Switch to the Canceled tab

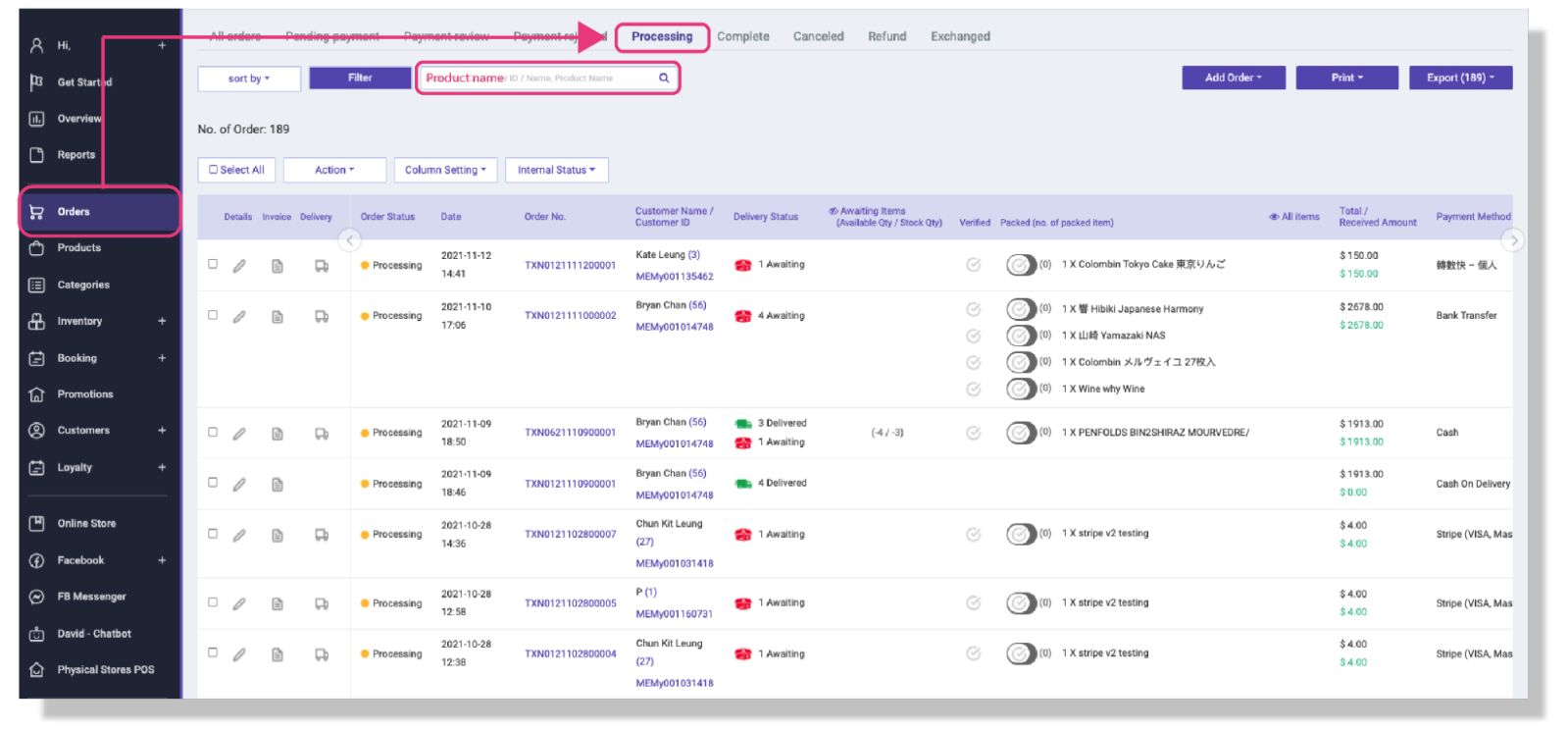(819, 36)
